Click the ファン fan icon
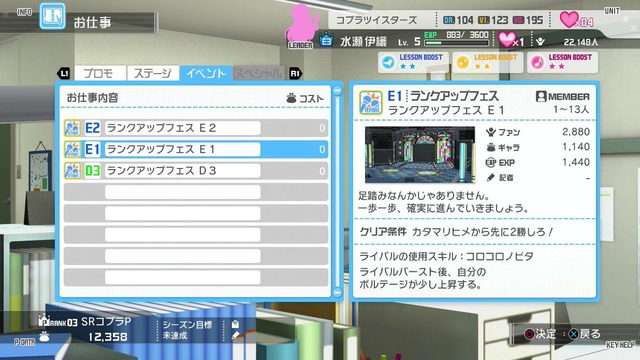Screen dimensions: 640x360 point(491,132)
